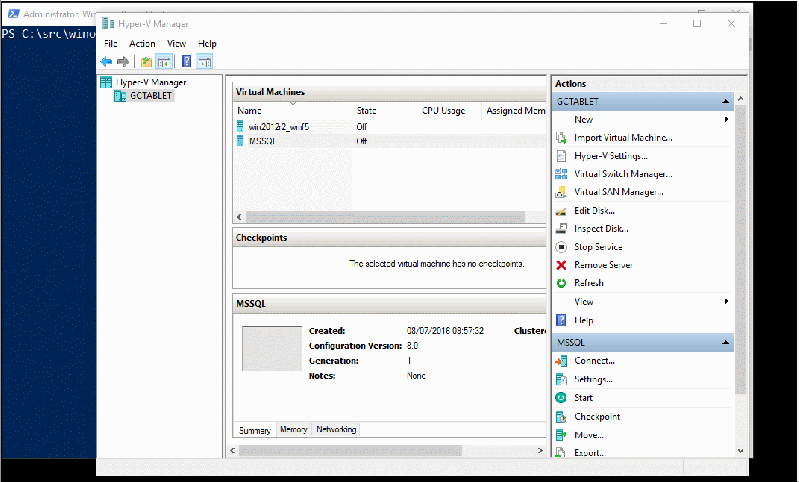This screenshot has width=799, height=482.
Task: Click Remove Server red X action
Action: tap(602, 265)
